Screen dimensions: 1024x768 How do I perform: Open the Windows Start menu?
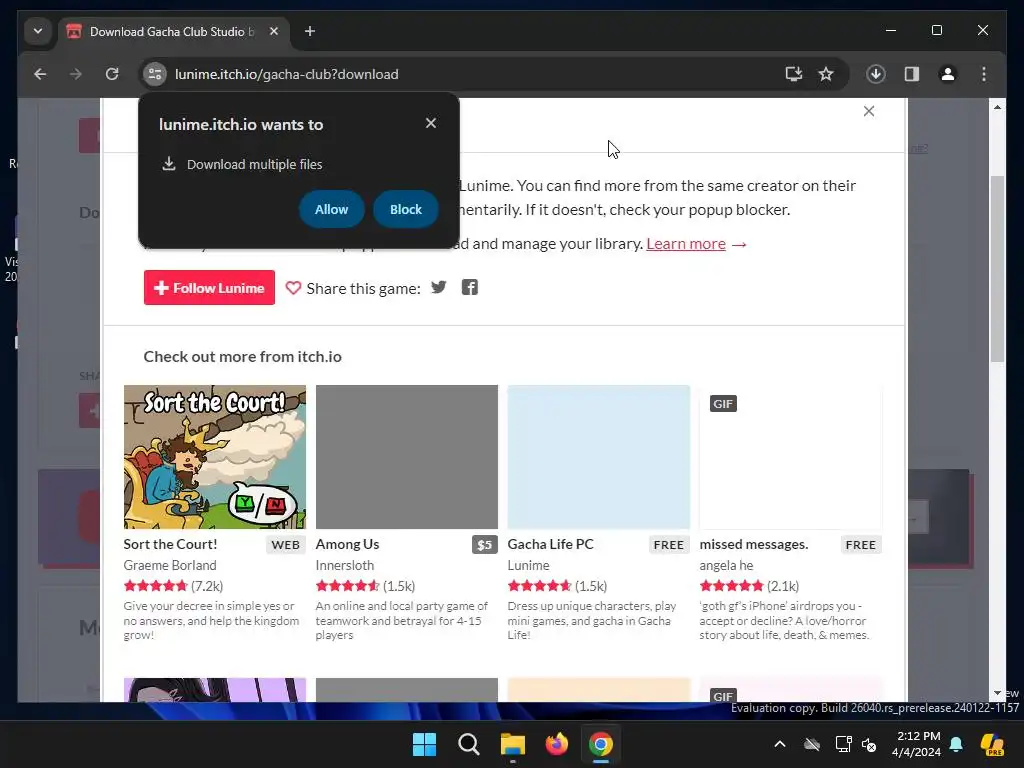[x=424, y=744]
